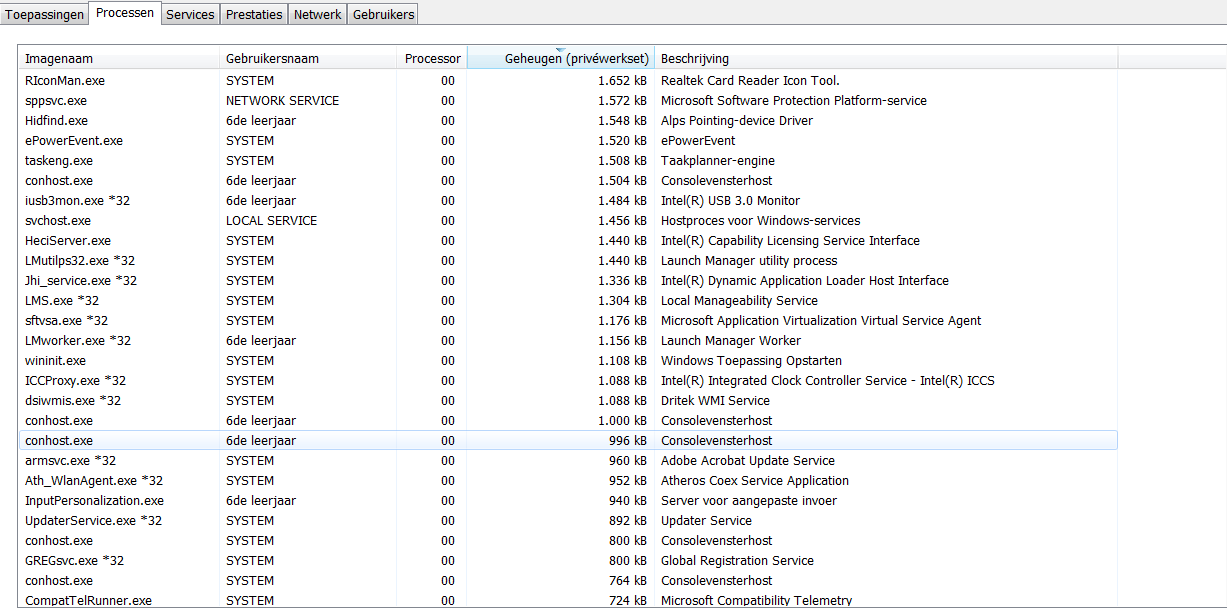The width and height of the screenshot is (1227, 614).
Task: Select conhost.exe using 996 kB memory
Action: click(x=59, y=441)
